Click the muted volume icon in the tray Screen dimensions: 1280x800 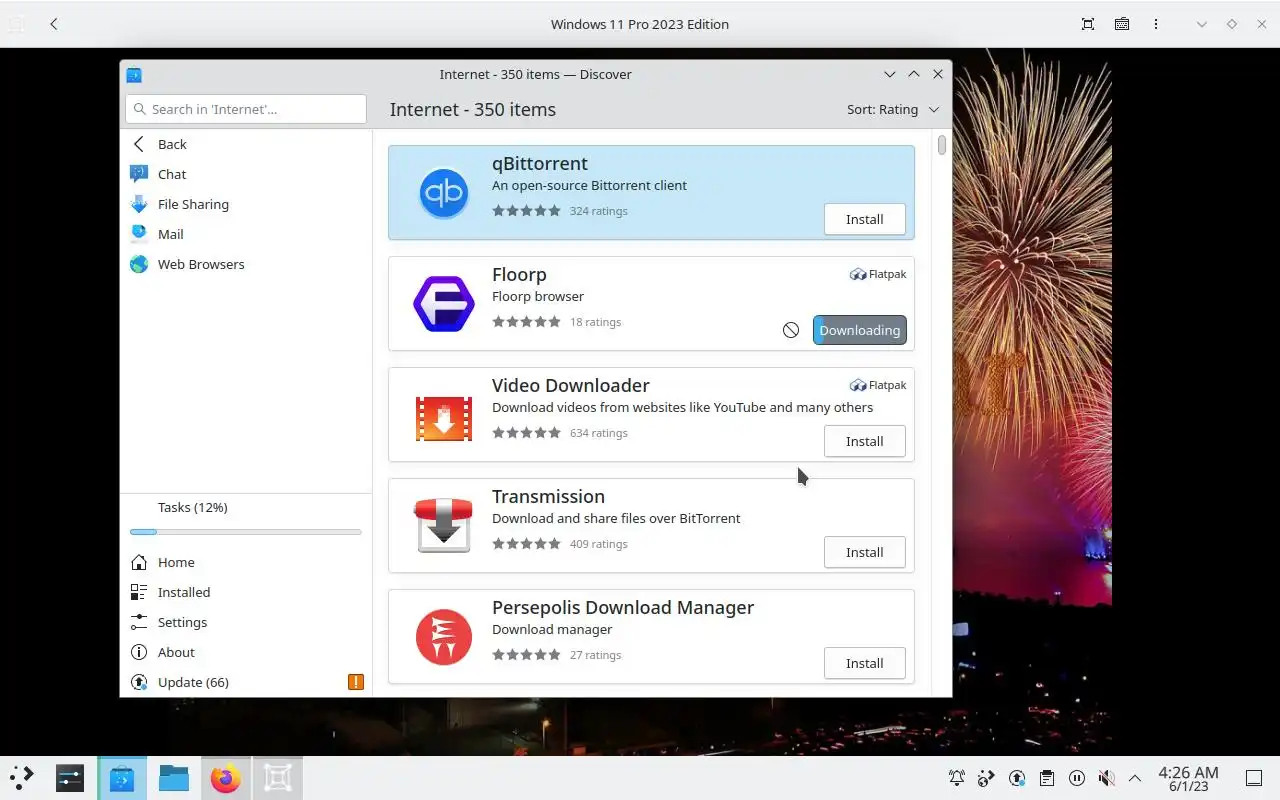click(x=1106, y=778)
